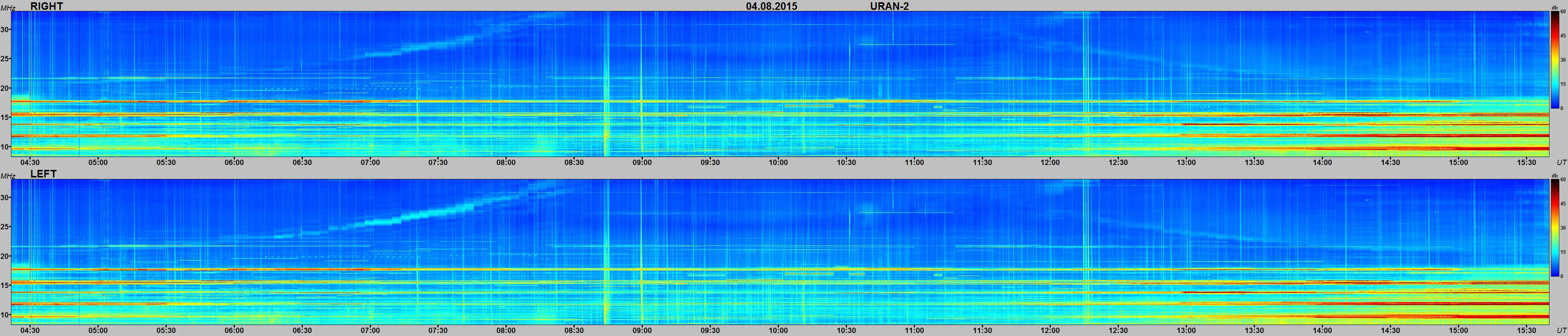The image size is (1568, 336).
Task: Click the URAN-2 telescope name
Action: coord(889,6)
